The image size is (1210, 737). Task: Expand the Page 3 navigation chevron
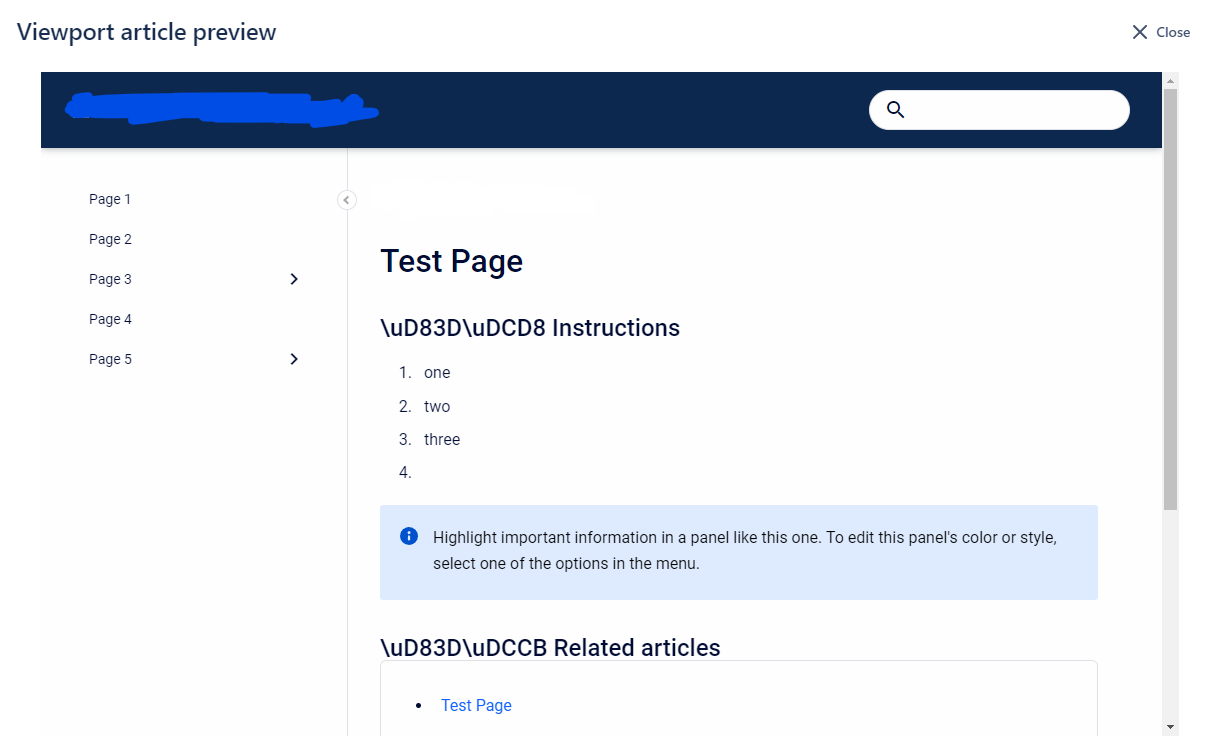[x=293, y=279]
